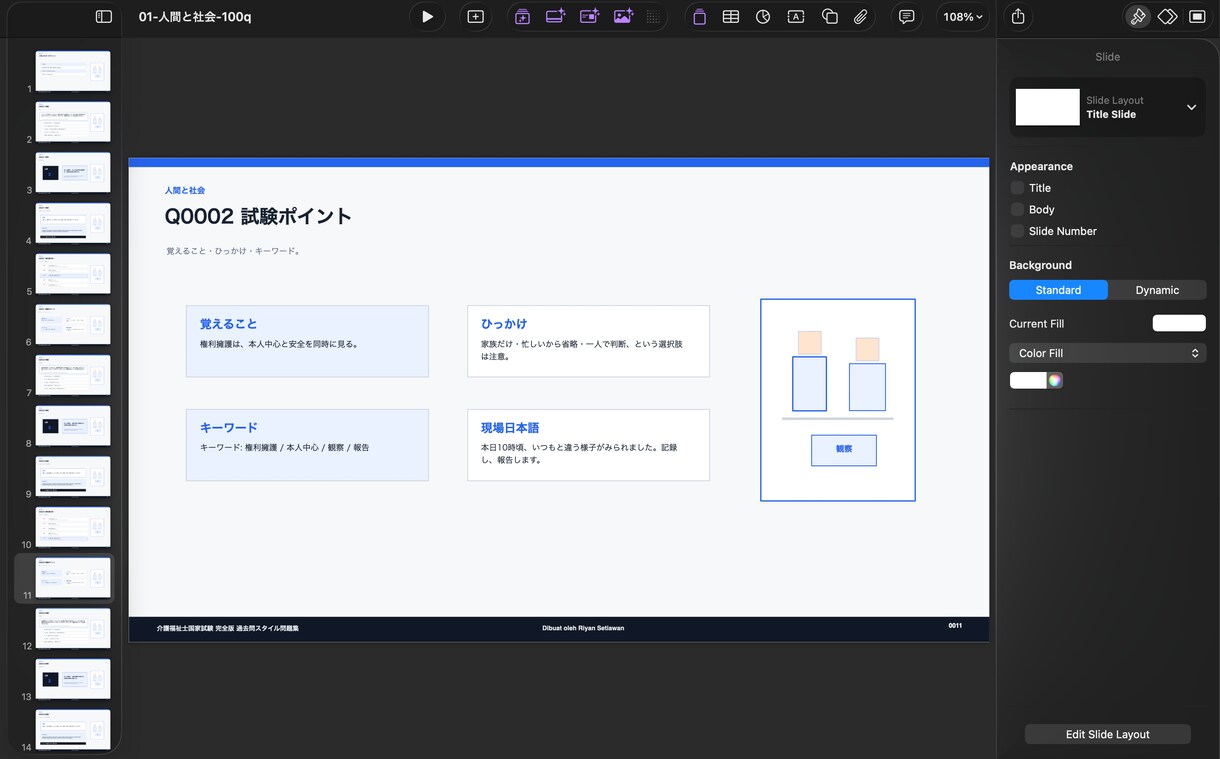The height and width of the screenshot is (759, 1220).
Task: Select slide 14 thumbnail
Action: click(73, 730)
